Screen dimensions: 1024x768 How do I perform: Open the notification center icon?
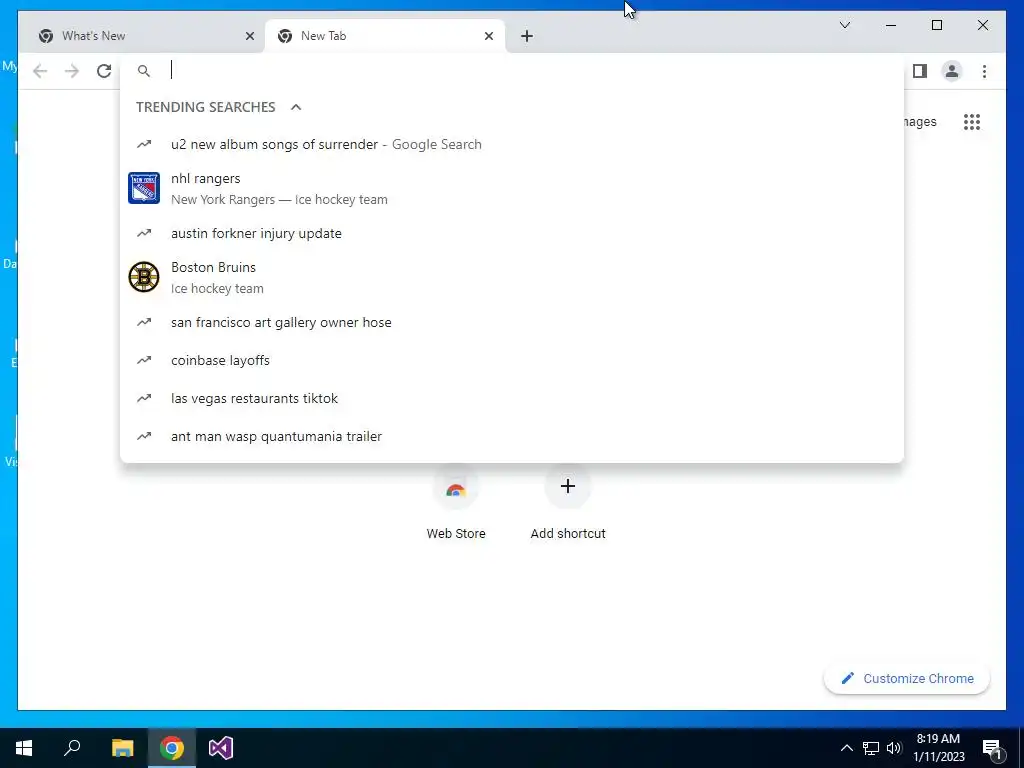pyautogui.click(x=992, y=748)
